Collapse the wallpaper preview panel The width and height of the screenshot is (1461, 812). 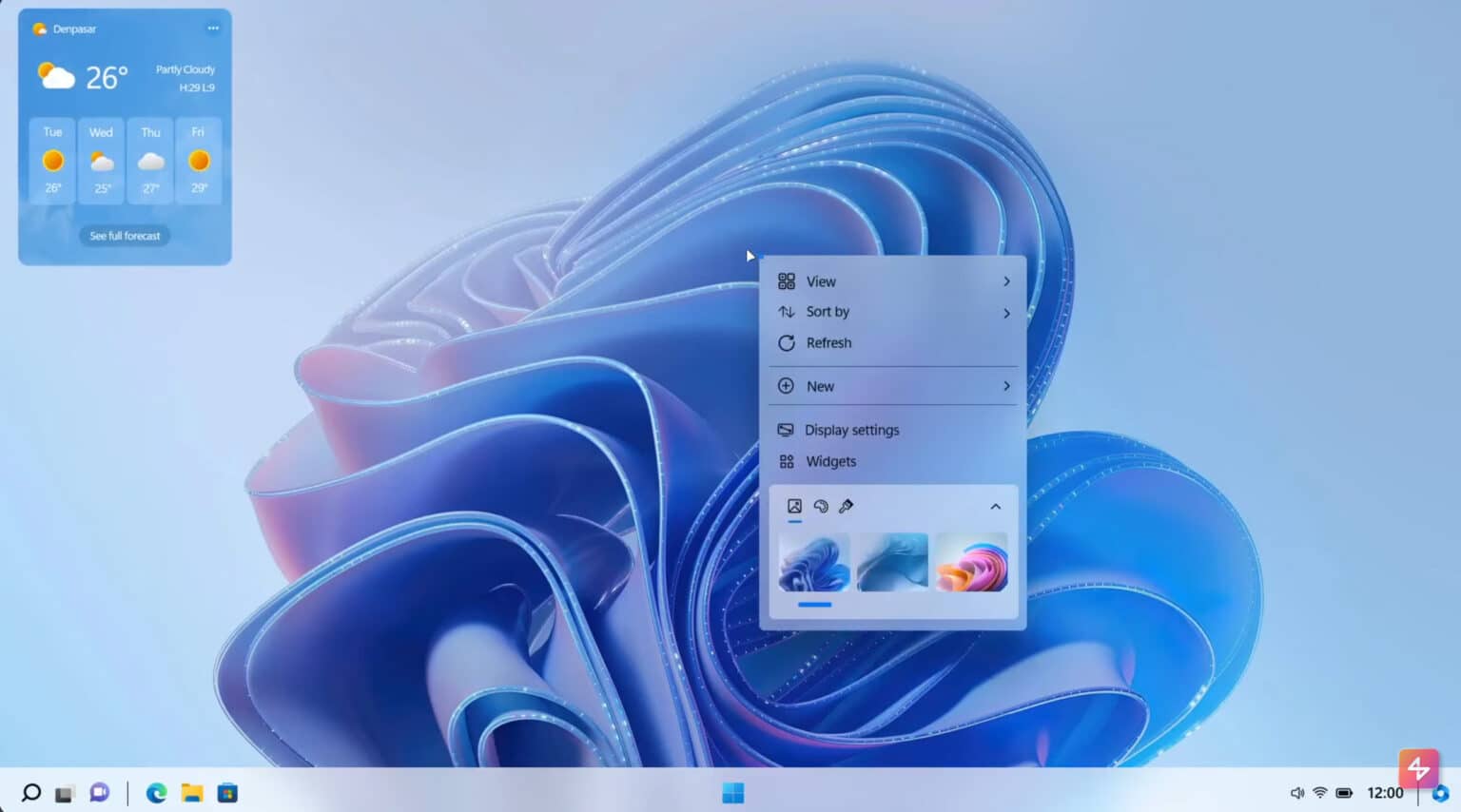[995, 506]
